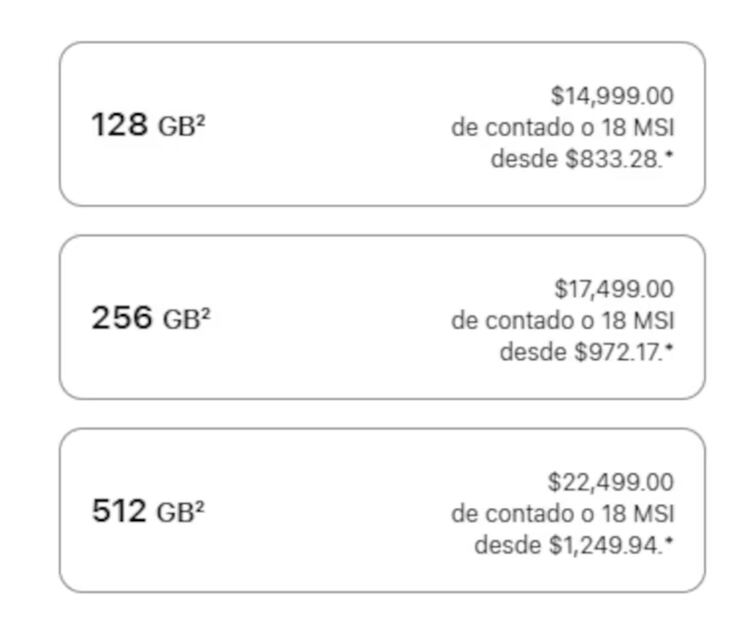Click the bold "512" capacity number

119,512
